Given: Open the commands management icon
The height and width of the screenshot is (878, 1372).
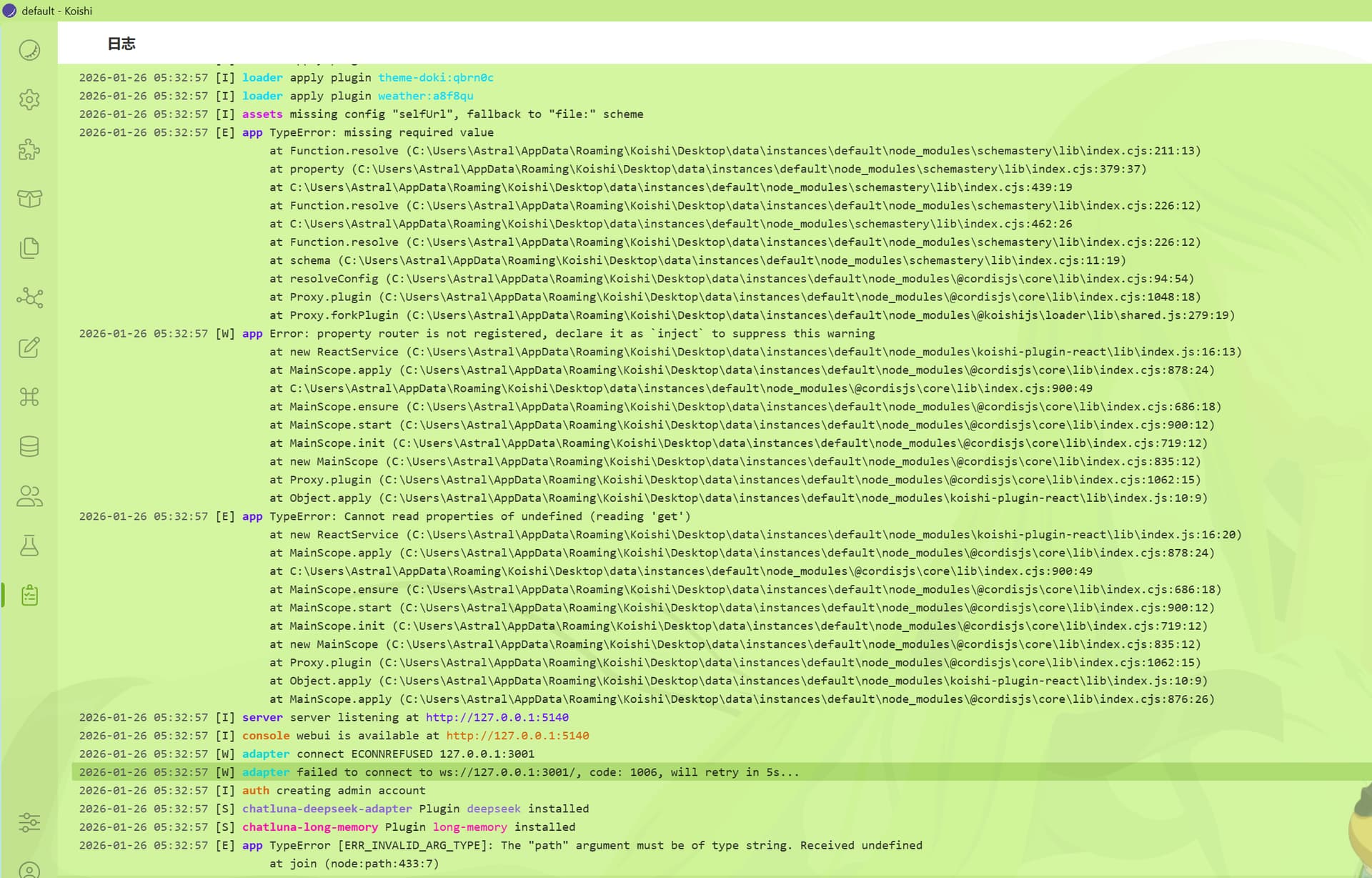Looking at the screenshot, I should (29, 397).
